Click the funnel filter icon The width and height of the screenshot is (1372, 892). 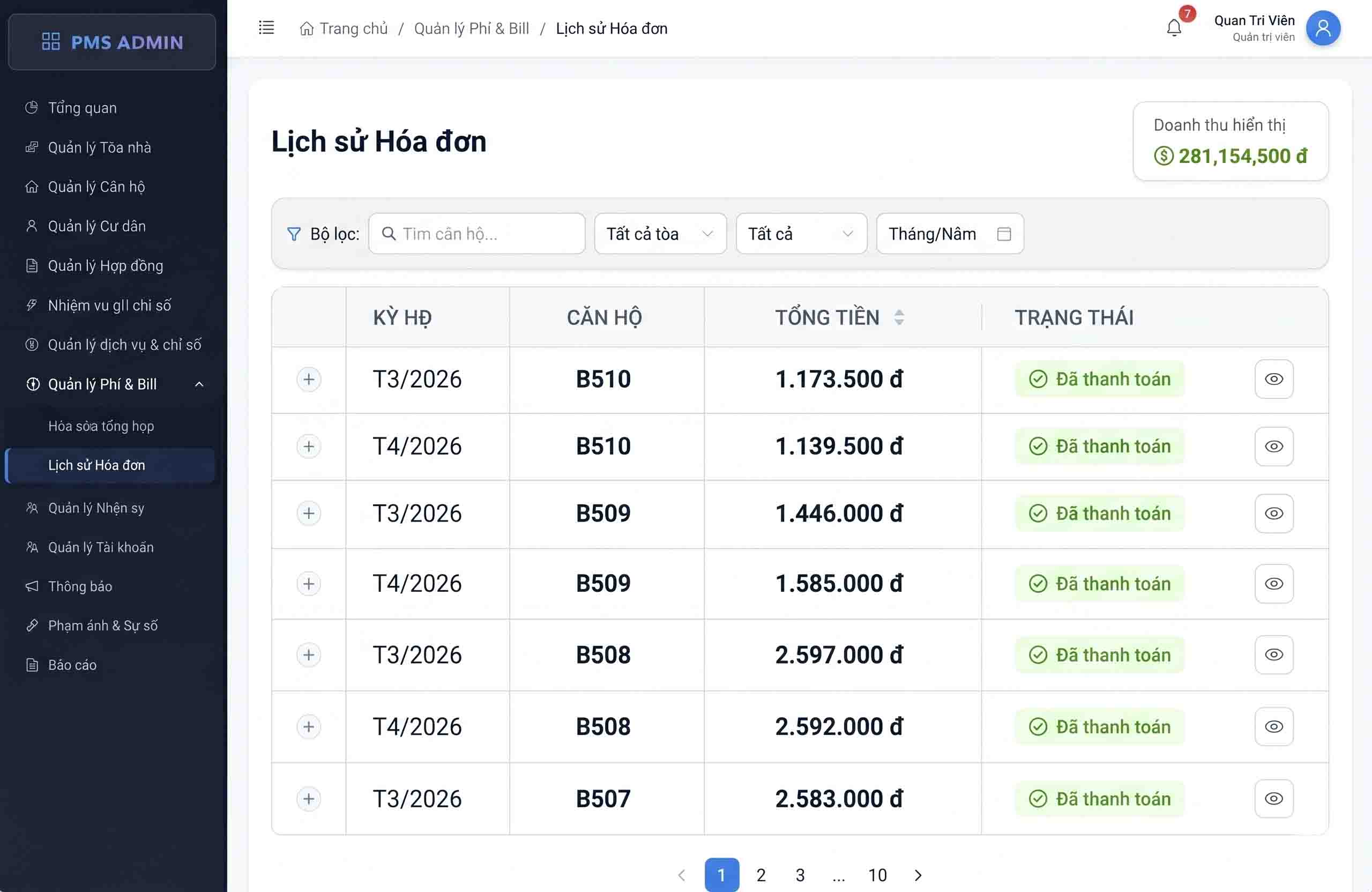click(294, 234)
